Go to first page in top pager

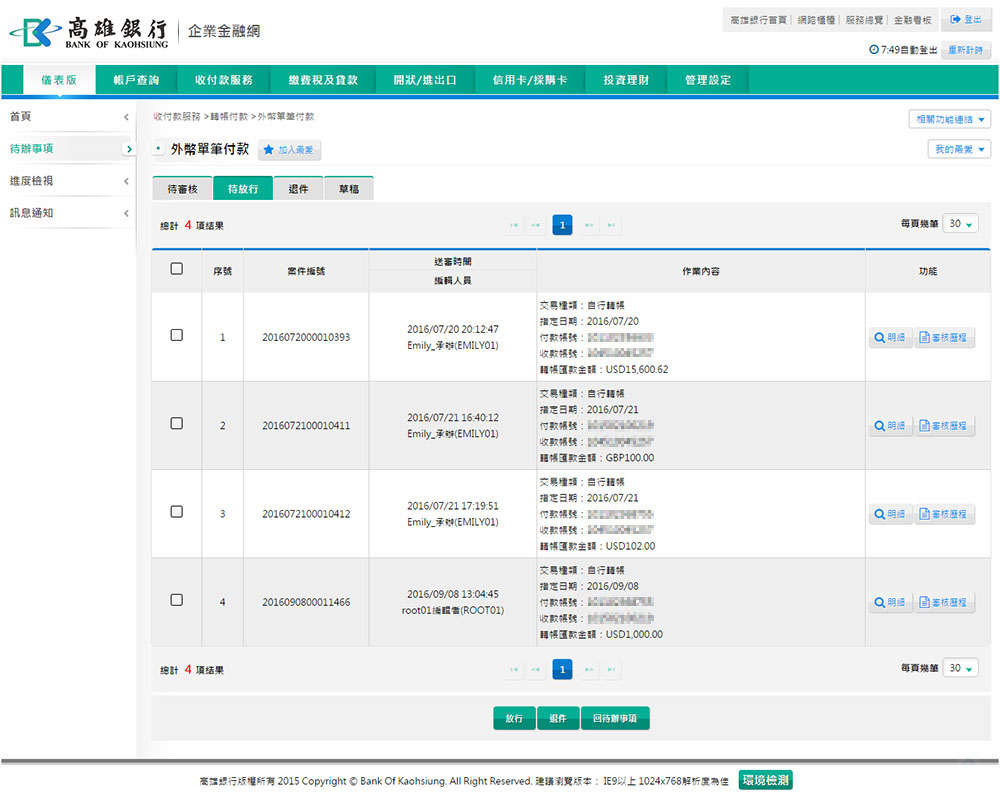tap(514, 225)
